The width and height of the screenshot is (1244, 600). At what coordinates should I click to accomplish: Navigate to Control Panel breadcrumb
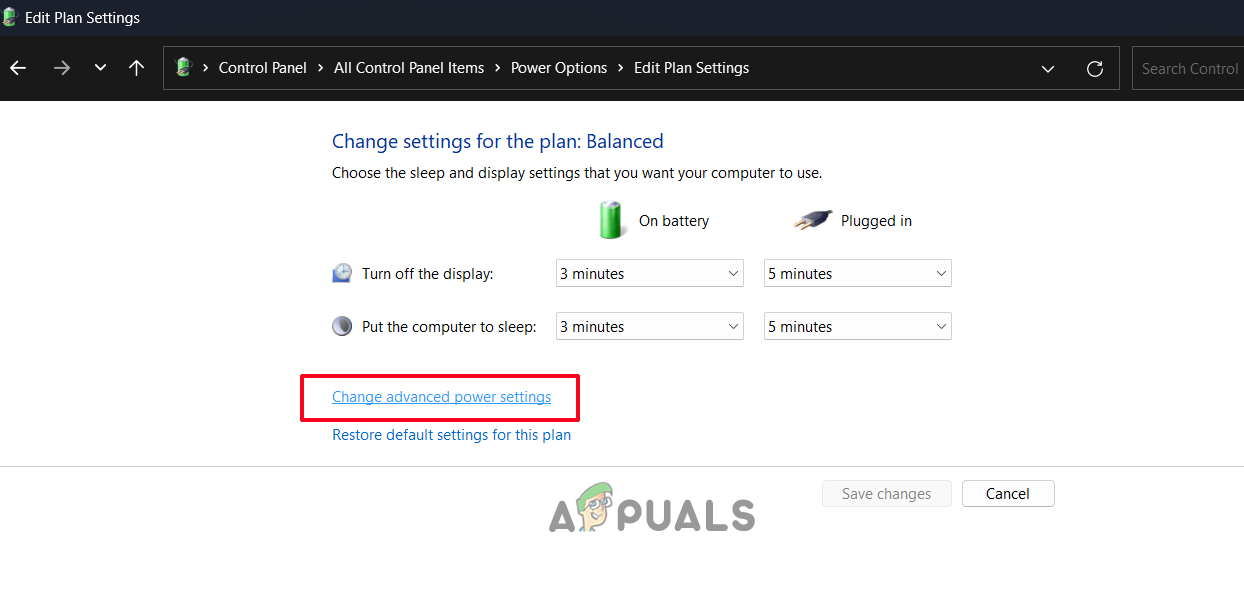click(262, 68)
